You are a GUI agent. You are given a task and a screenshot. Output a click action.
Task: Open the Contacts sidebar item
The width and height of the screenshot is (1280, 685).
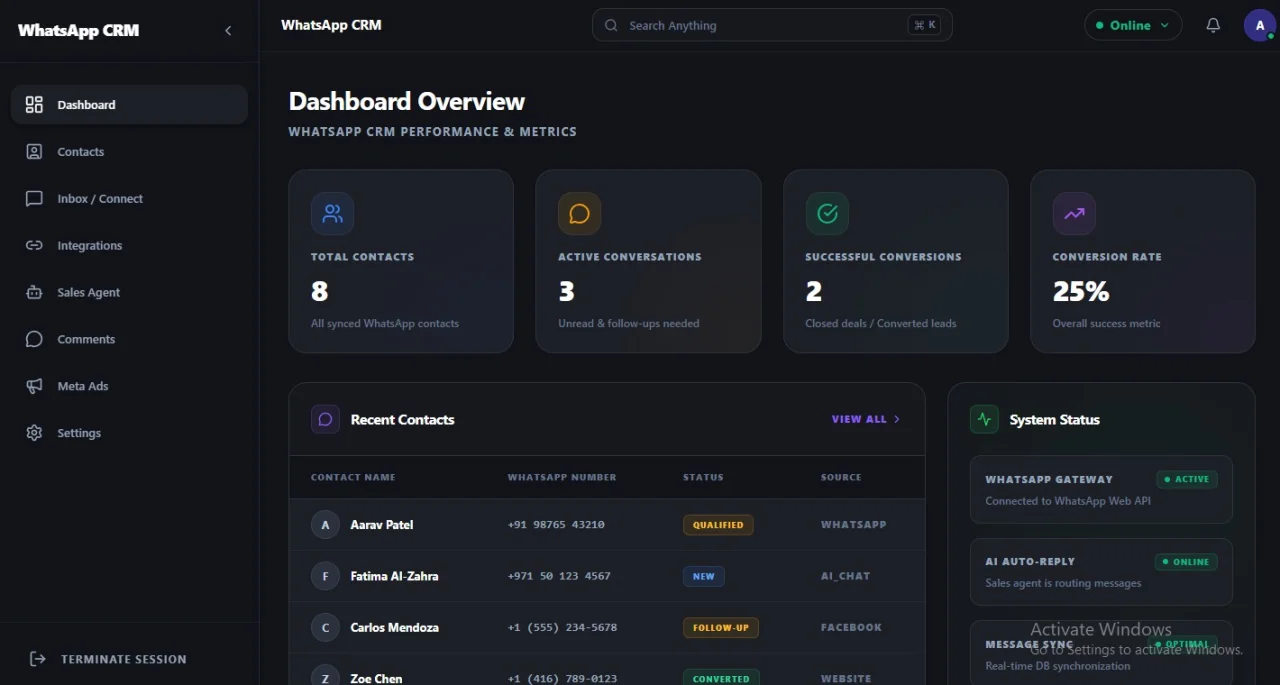tap(129, 151)
